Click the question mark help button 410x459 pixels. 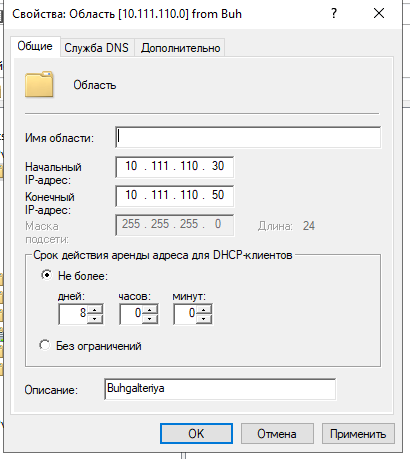(x=334, y=14)
